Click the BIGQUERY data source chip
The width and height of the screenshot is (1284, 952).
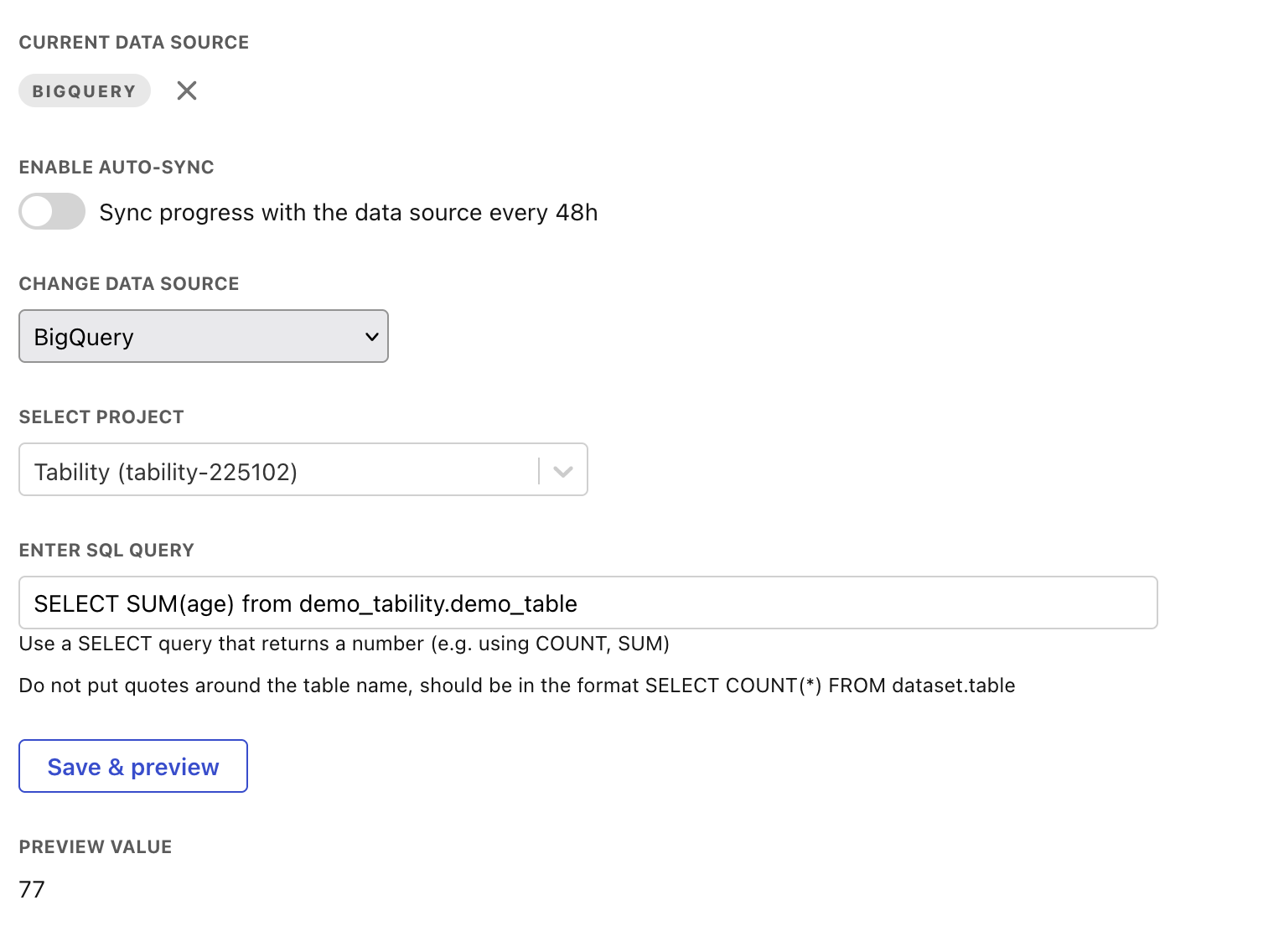[x=84, y=91]
